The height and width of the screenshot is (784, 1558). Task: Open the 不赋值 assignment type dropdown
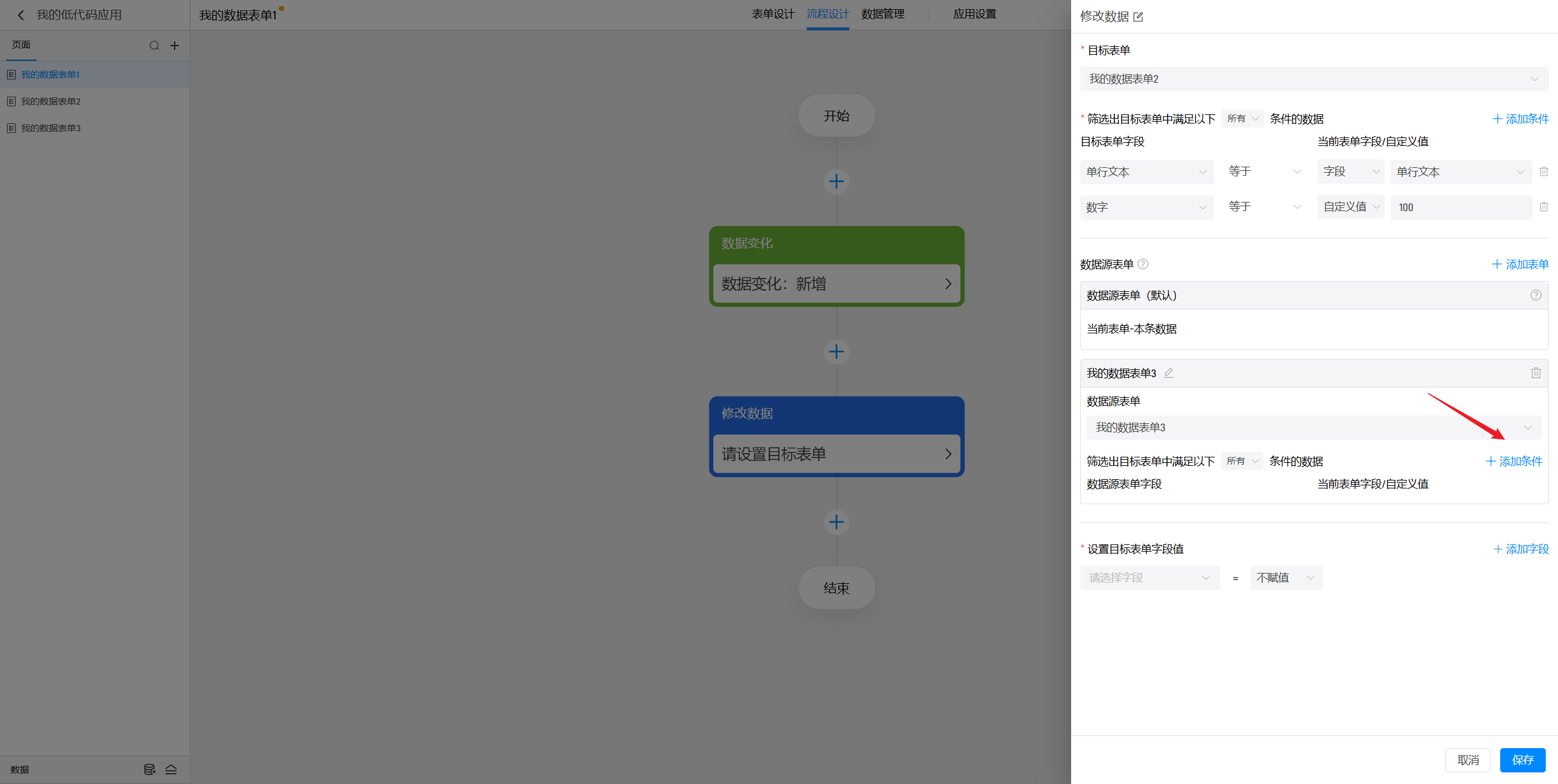1285,578
